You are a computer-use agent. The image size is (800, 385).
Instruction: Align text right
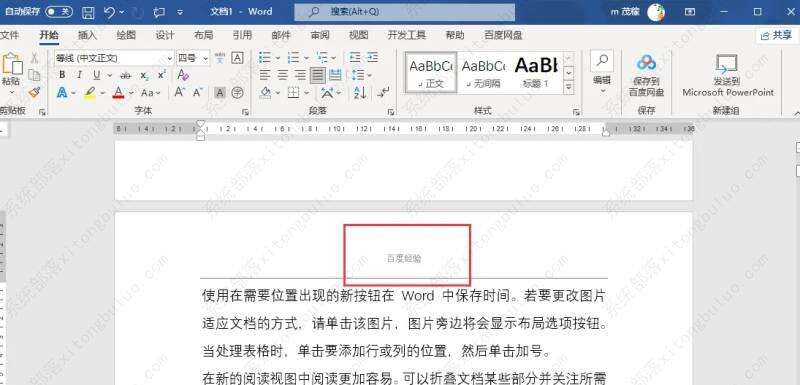pyautogui.click(x=301, y=75)
